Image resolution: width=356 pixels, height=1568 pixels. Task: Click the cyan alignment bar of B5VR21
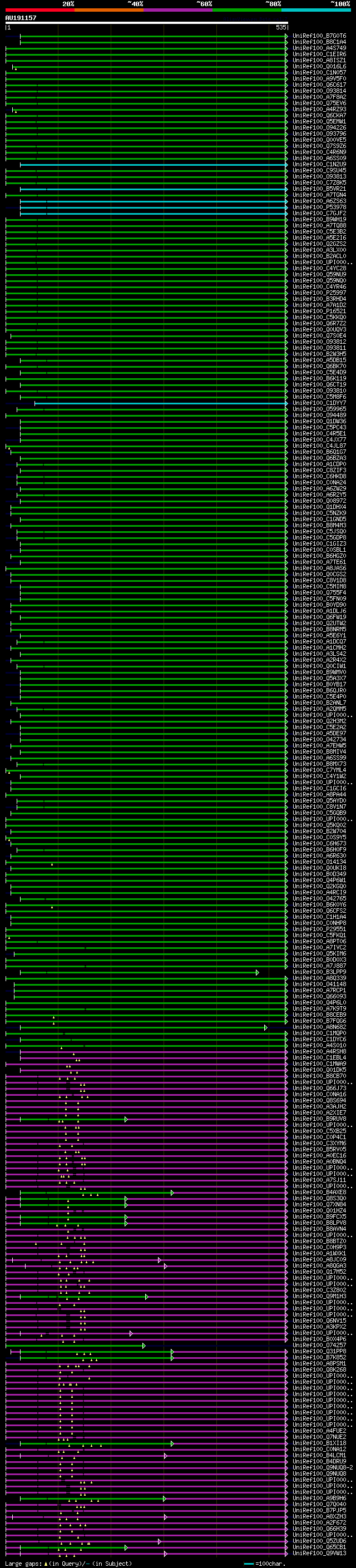(x=154, y=189)
